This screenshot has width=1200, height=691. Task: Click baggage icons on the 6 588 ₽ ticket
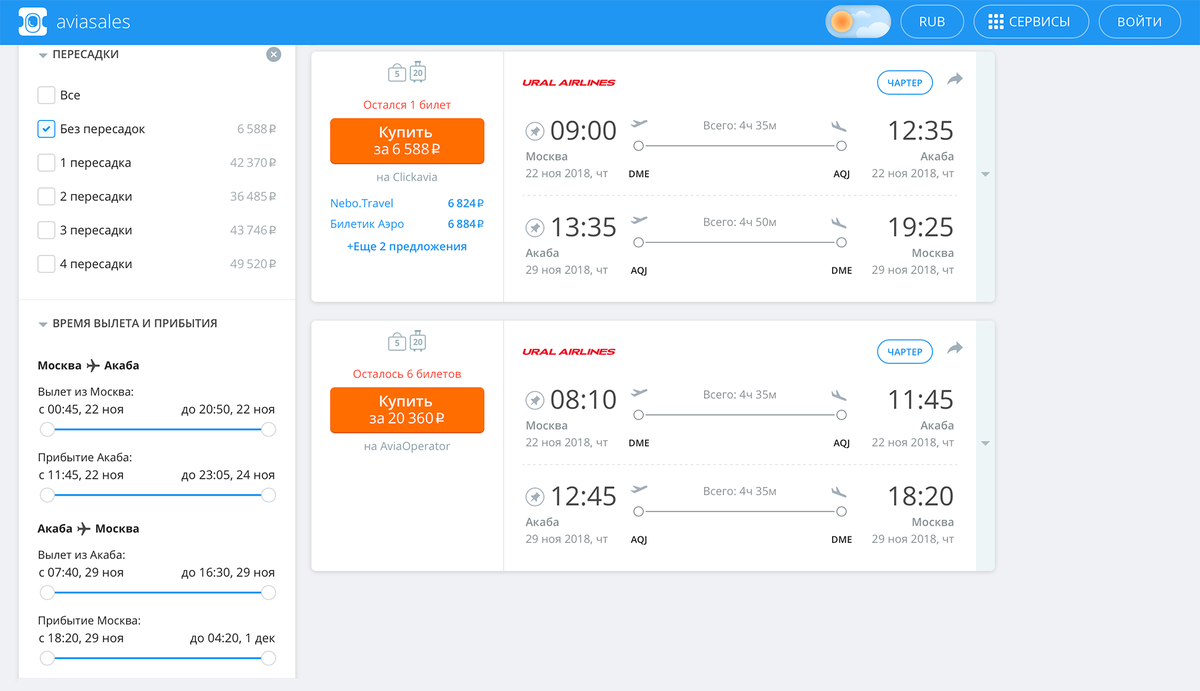[407, 72]
